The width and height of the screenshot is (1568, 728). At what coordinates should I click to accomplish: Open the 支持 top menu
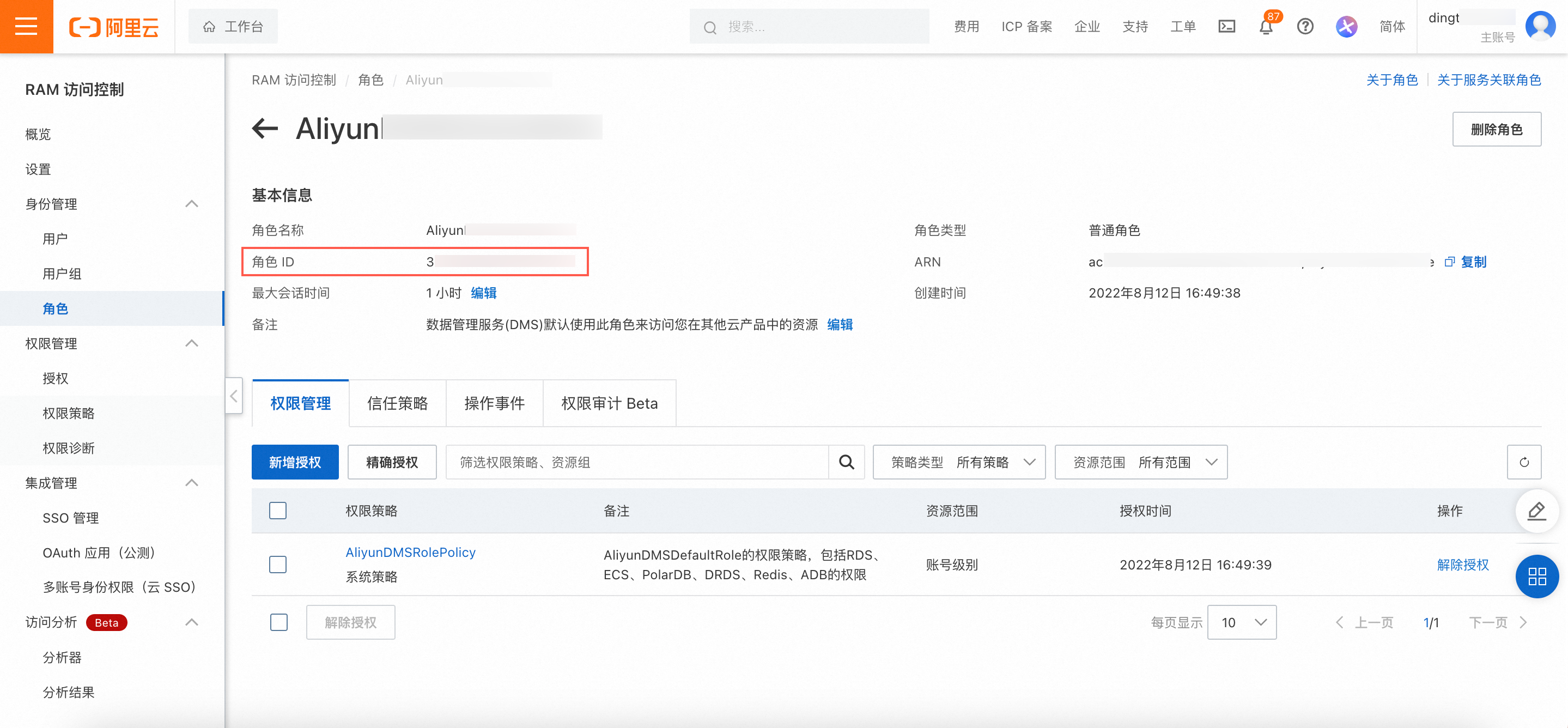1135,27
